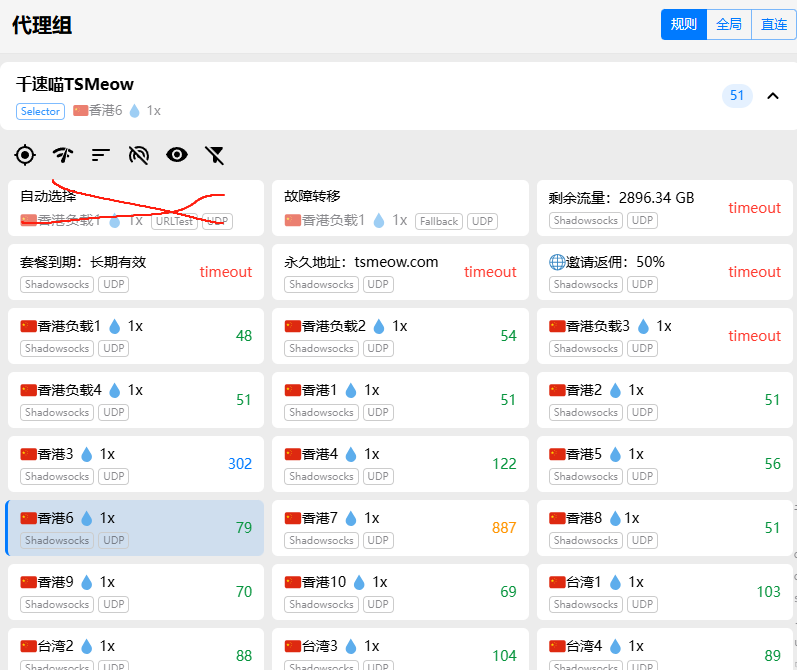Click the selected 香港6 node card
Image resolution: width=797 pixels, height=670 pixels.
pyautogui.click(x=135, y=528)
